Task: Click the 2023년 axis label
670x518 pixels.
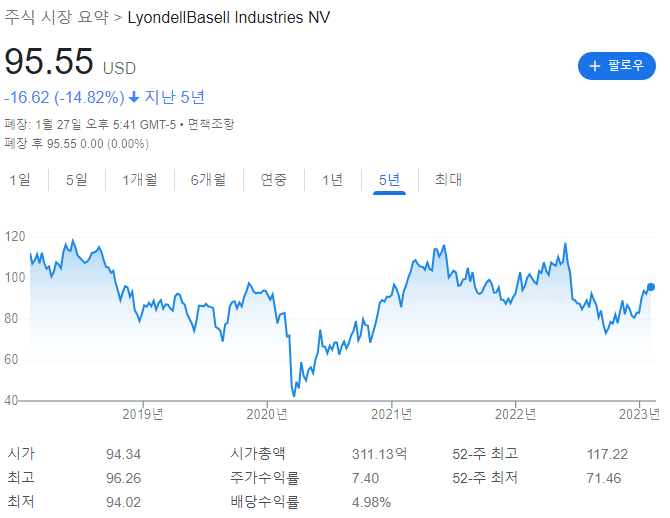Action: 639,414
